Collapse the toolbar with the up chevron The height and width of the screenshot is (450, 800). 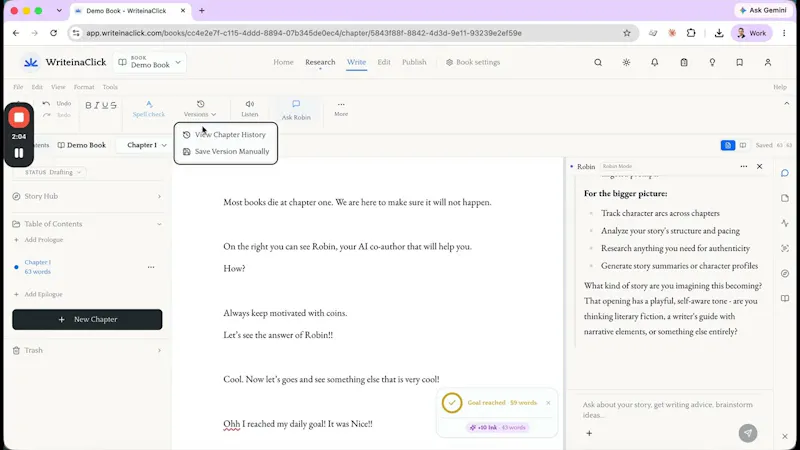tap(786, 104)
